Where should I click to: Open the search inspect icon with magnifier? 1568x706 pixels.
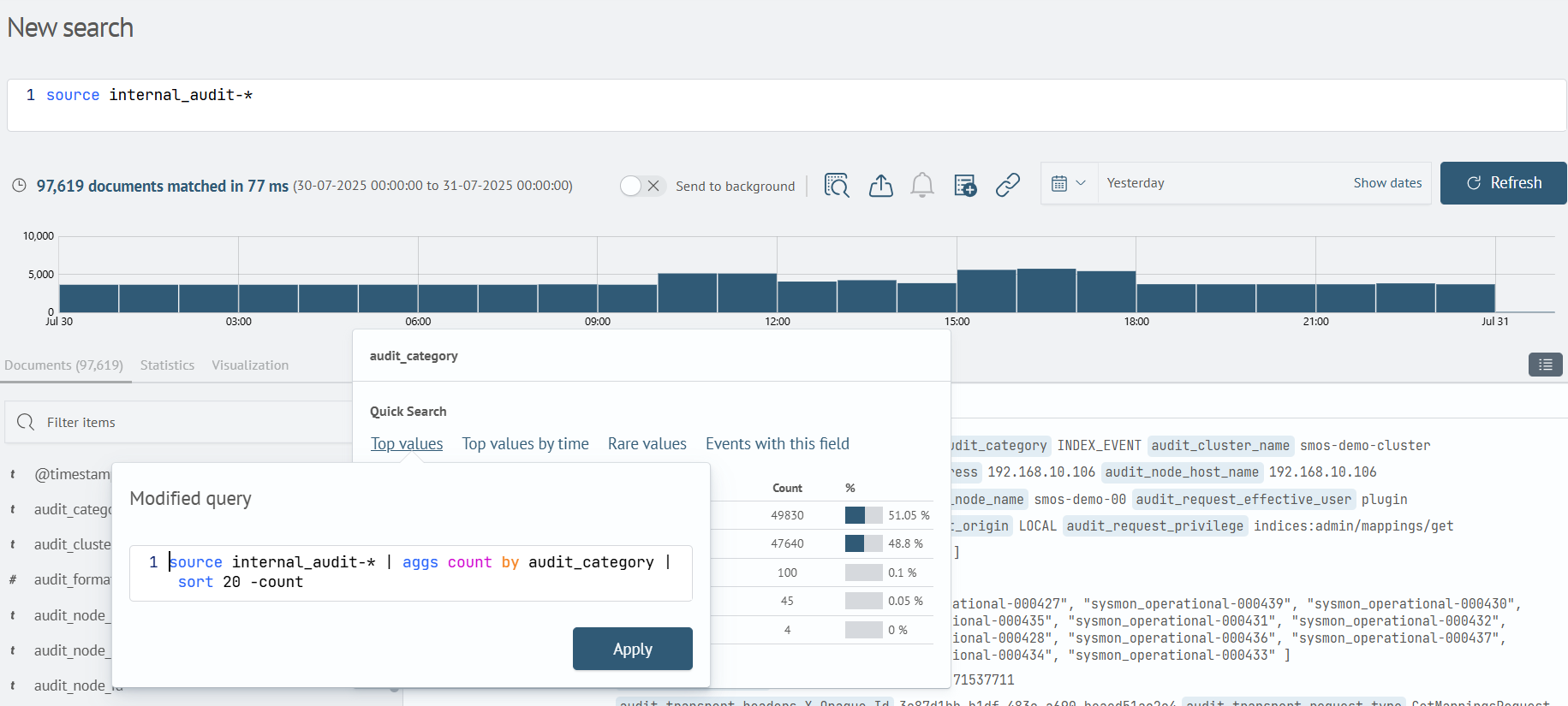[837, 185]
